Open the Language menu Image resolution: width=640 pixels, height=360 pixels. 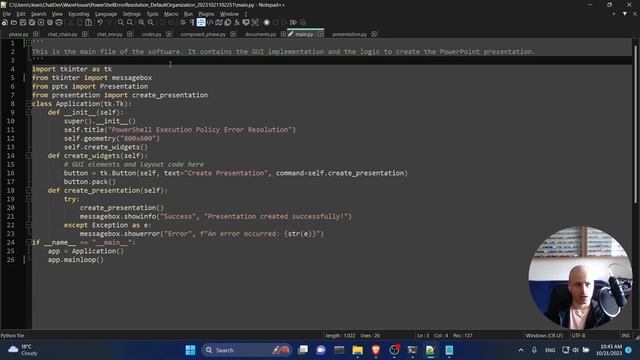click(x=106, y=14)
